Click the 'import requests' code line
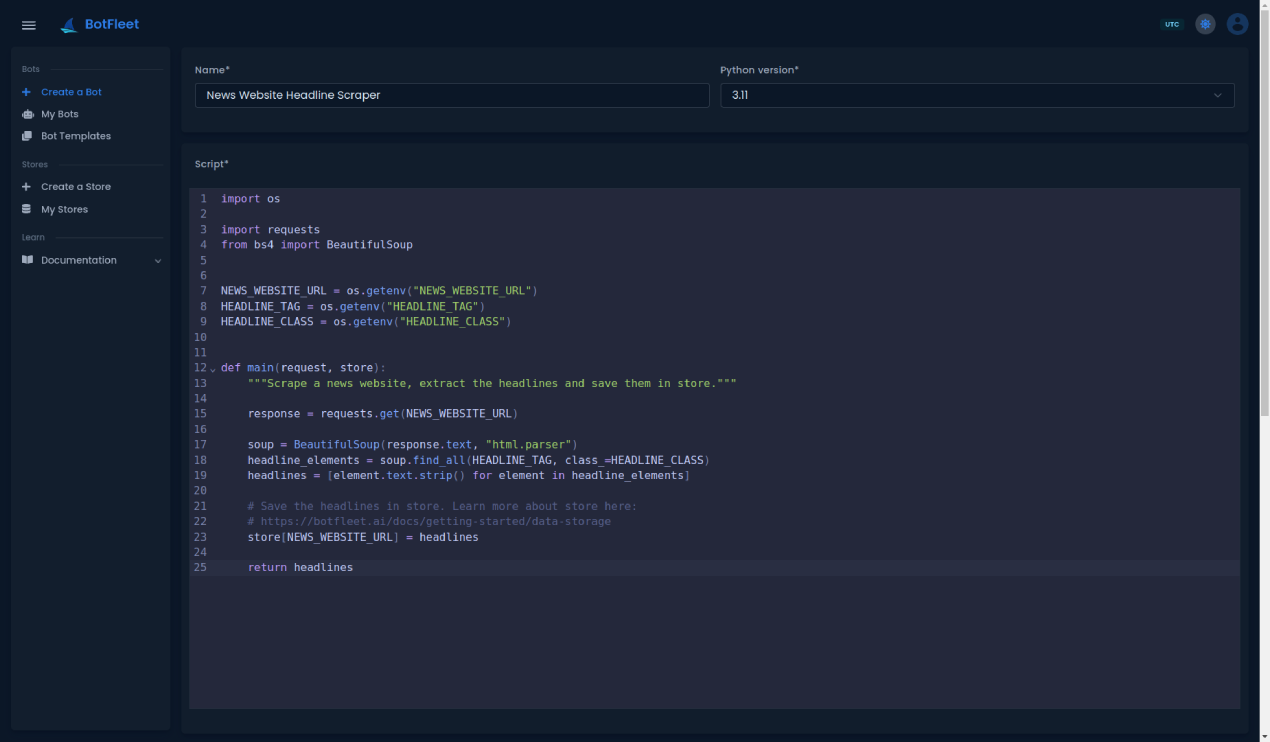Image resolution: width=1270 pixels, height=742 pixels. click(270, 230)
